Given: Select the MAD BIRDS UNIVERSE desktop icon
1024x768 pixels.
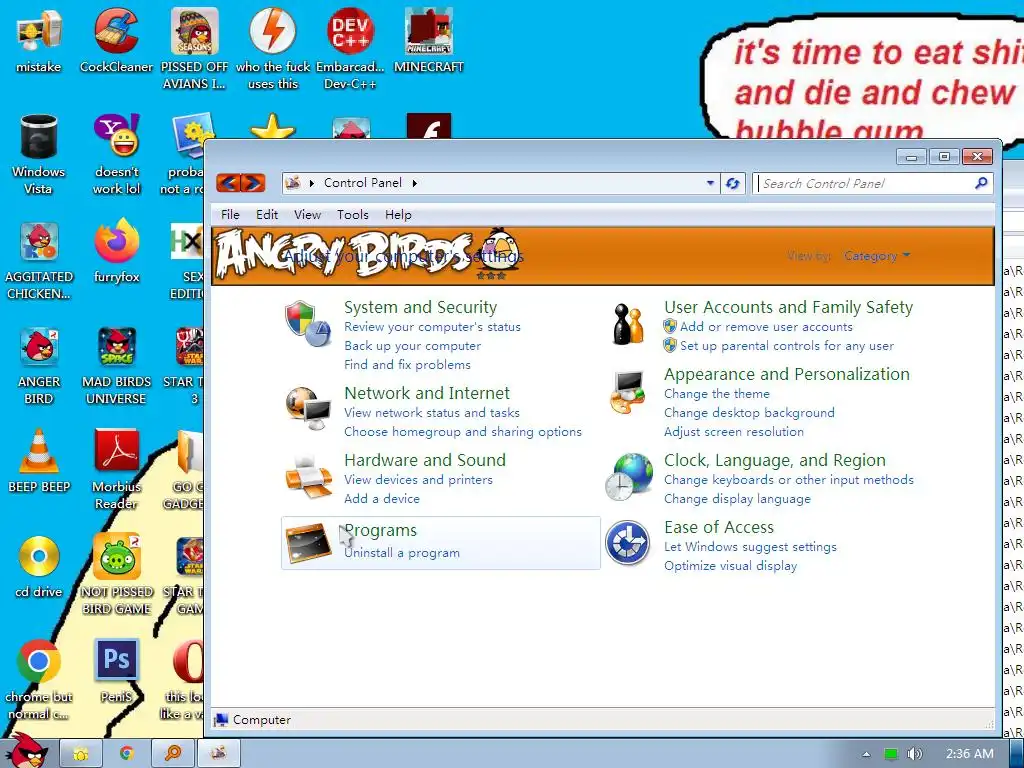Looking at the screenshot, I should (x=116, y=346).
